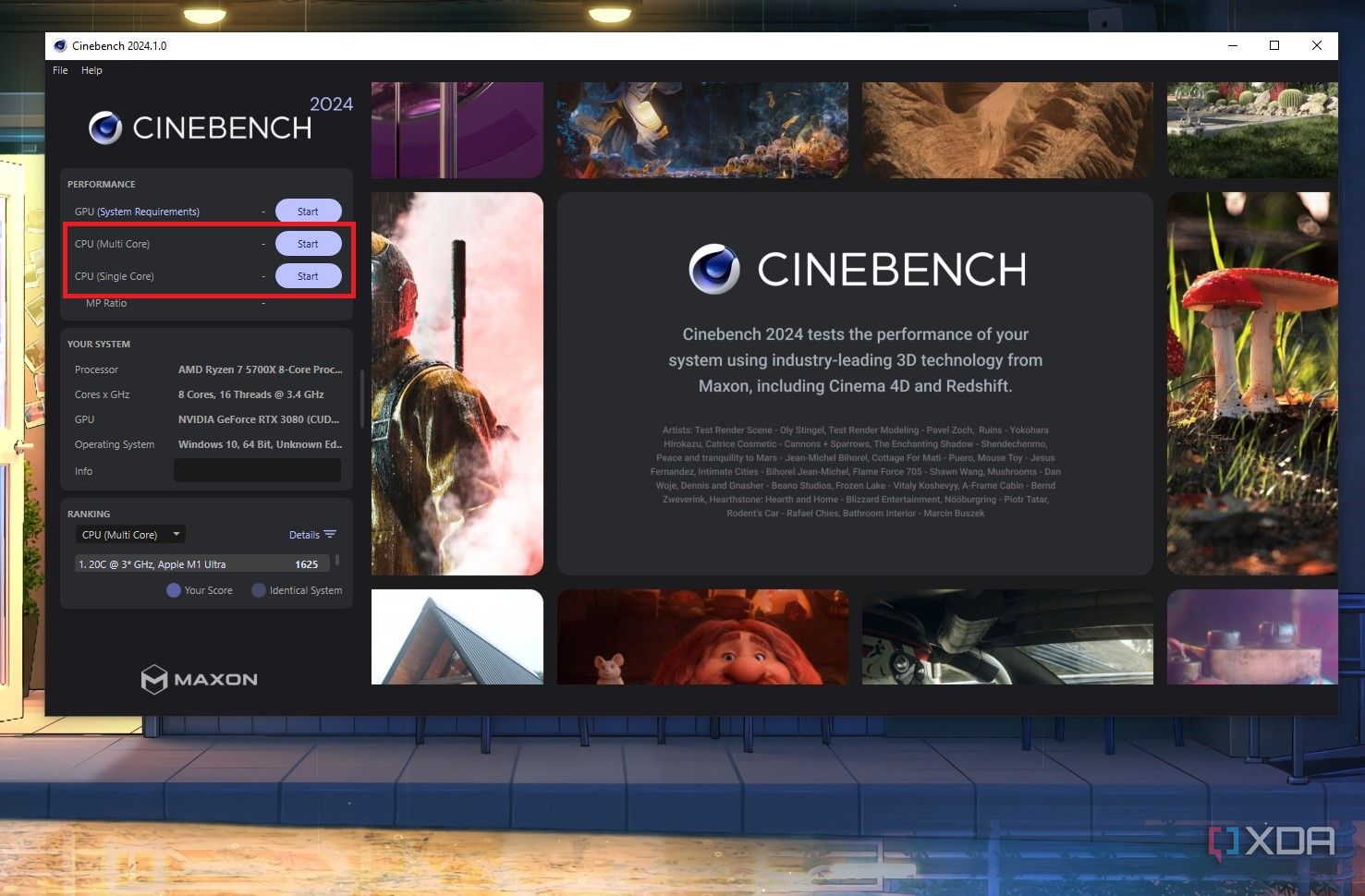Select the purple cosmetic tube thumbnail
1365x896 pixels.
click(457, 129)
